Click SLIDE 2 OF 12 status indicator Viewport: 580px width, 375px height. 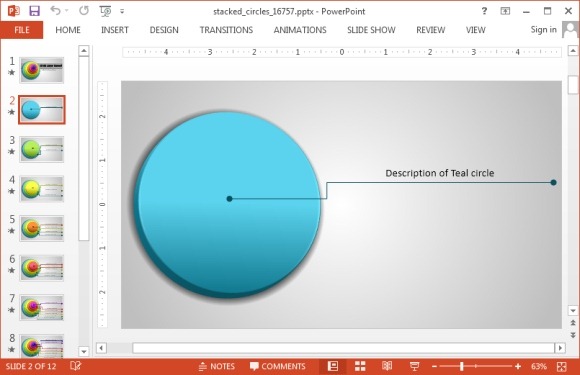[31, 366]
